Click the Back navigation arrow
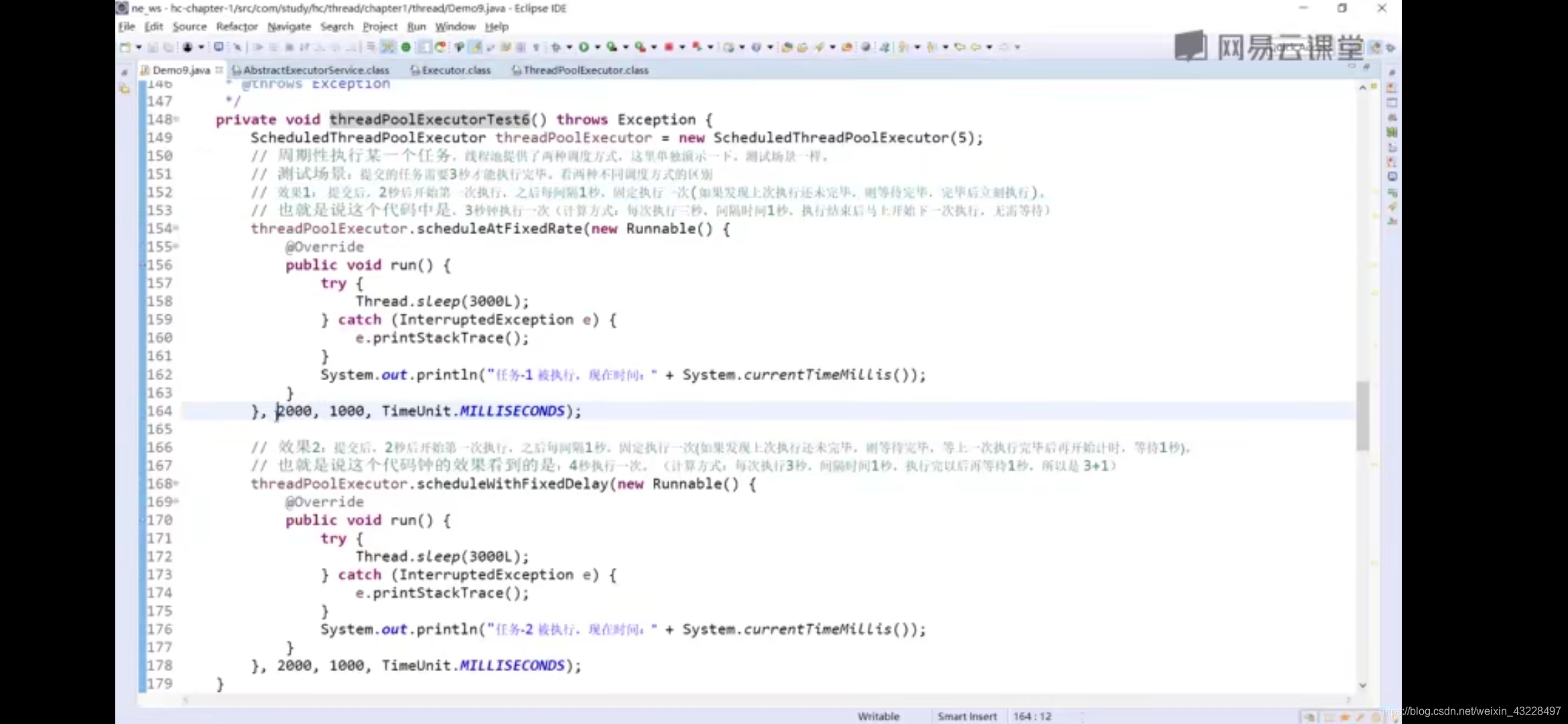 tap(976, 47)
